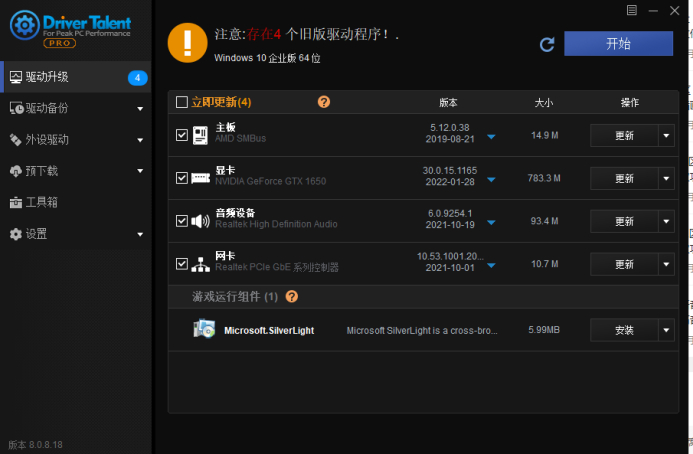
Task: Click 更新 for the NVIDIA GeForce GTX 1650
Action: 624,179
